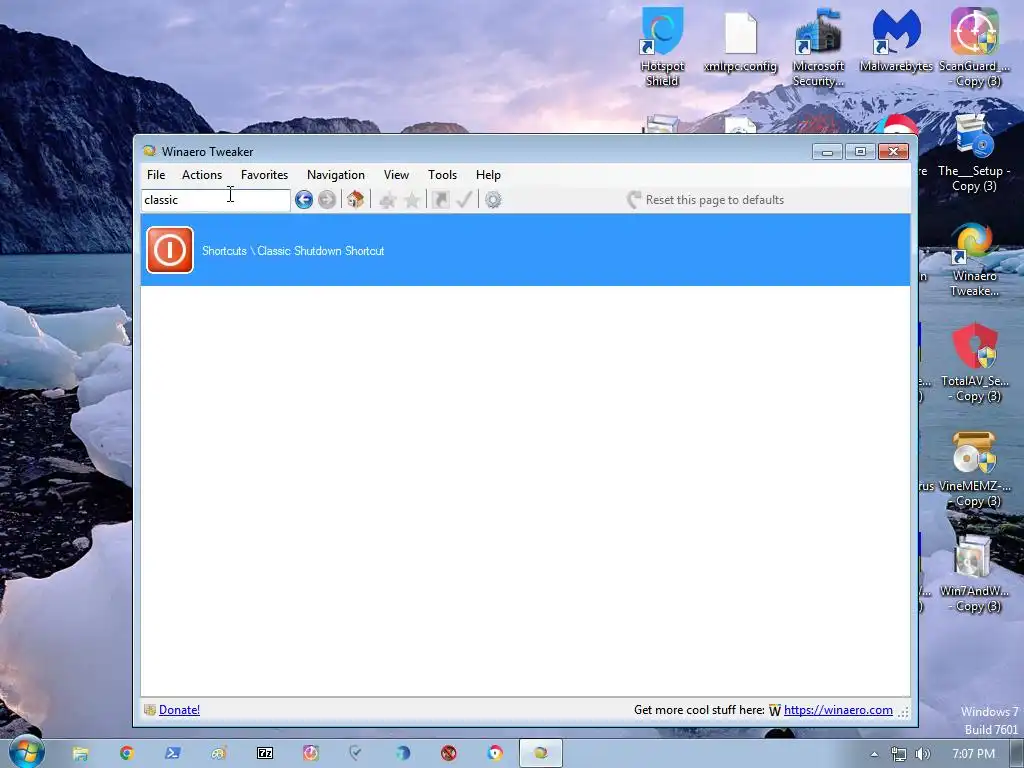1024x768 pixels.
Task: Click the gray favorites star icon
Action: 412,200
